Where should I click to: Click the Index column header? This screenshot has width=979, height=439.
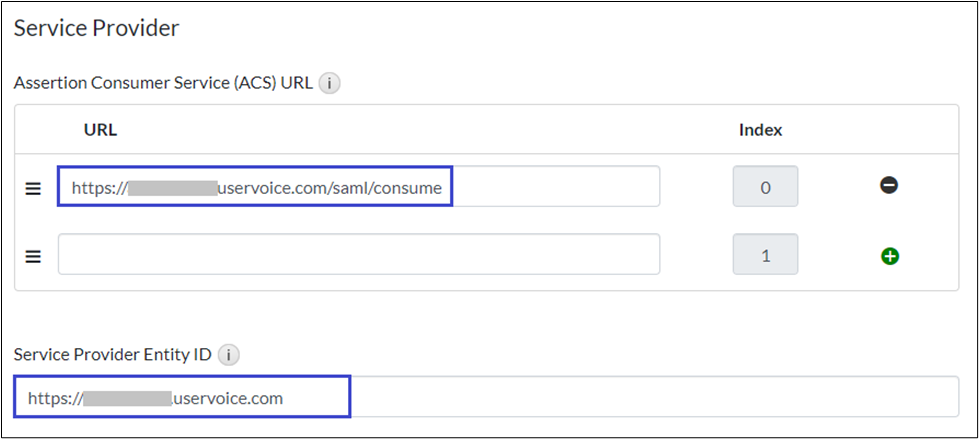pyautogui.click(x=760, y=130)
